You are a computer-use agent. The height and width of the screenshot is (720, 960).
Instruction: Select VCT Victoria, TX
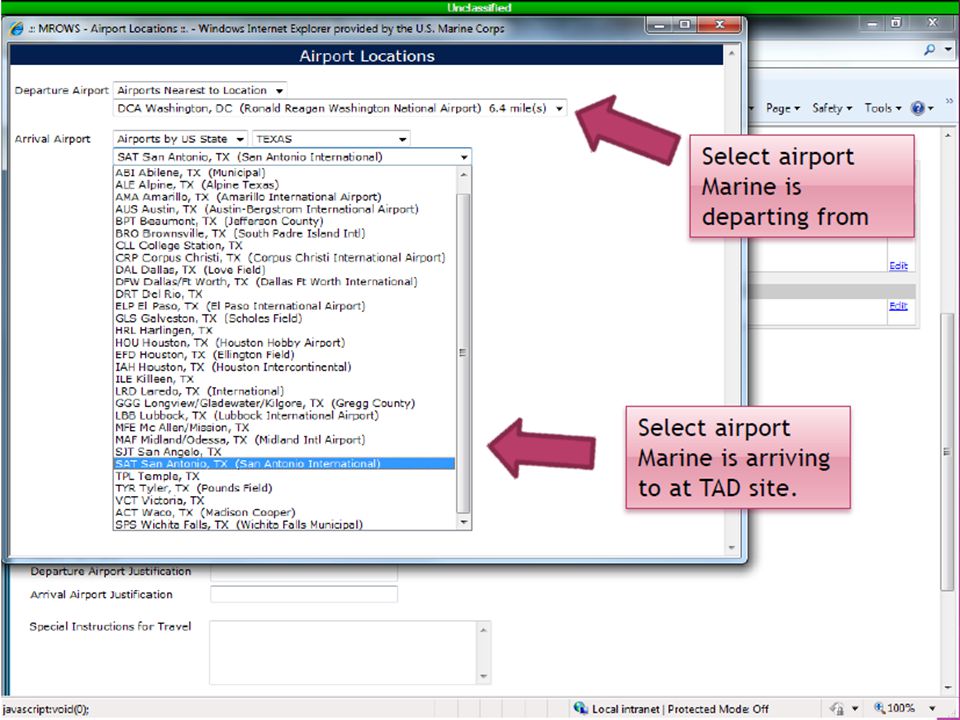[285, 500]
